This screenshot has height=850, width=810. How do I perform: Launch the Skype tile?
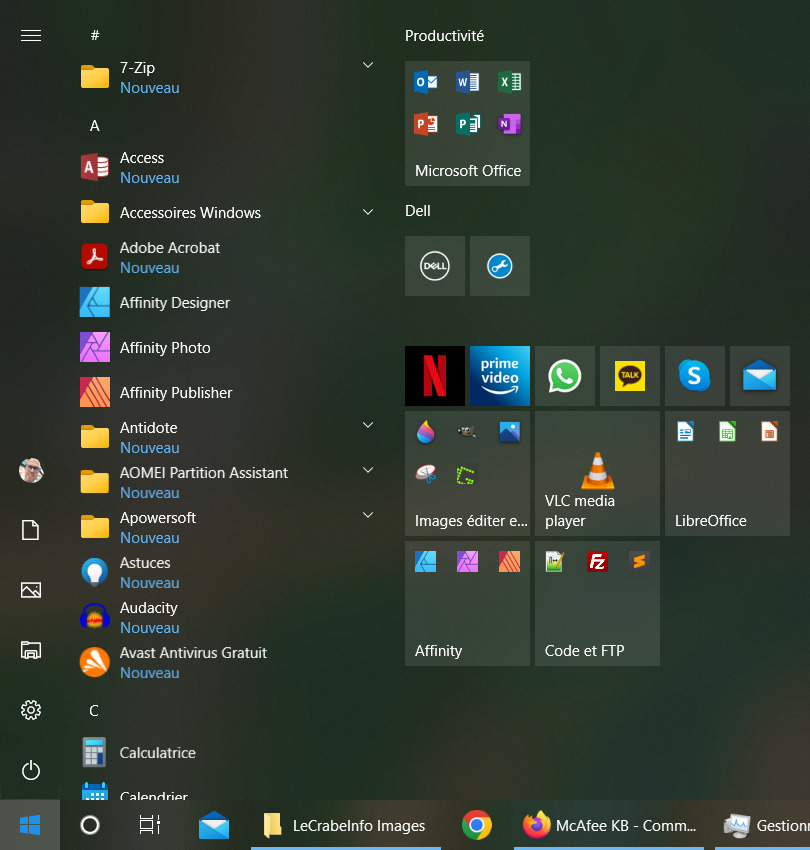pyautogui.click(x=695, y=376)
